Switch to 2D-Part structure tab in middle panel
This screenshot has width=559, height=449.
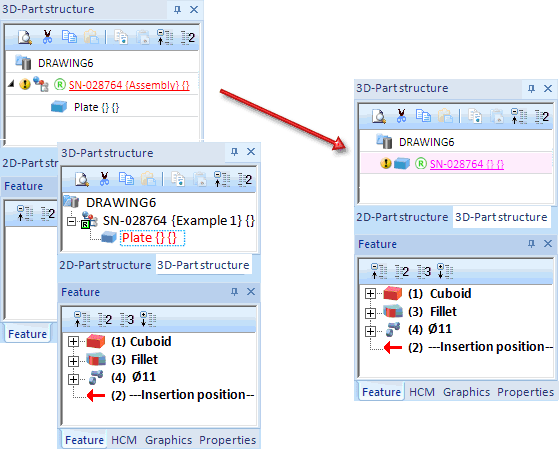(x=106, y=265)
